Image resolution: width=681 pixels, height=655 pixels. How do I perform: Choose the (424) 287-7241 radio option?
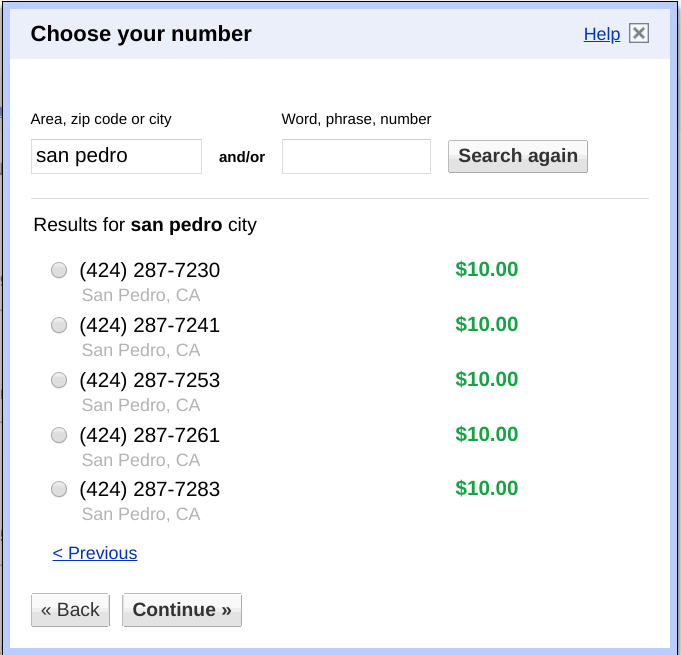tap(59, 325)
